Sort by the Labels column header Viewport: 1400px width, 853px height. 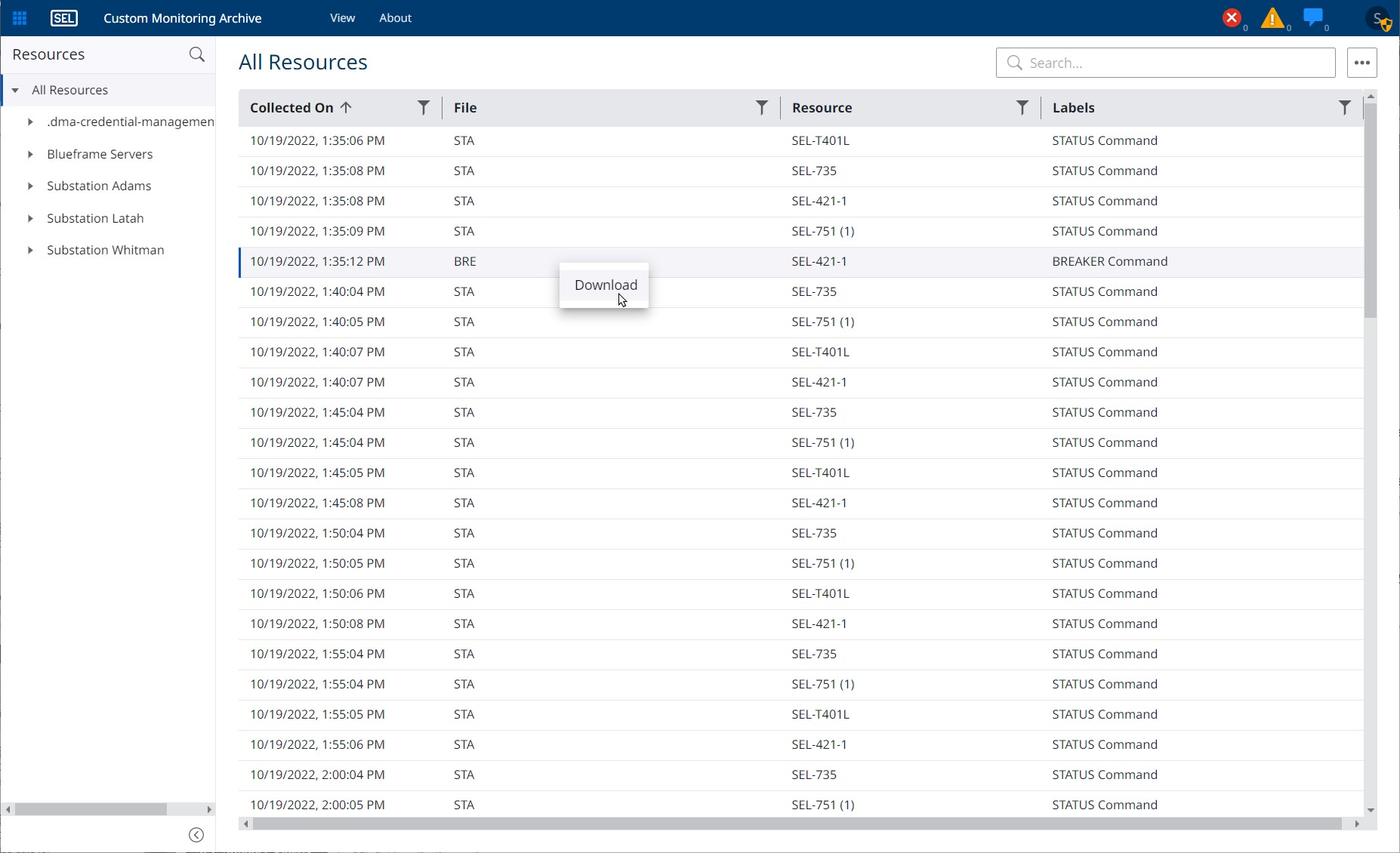pyautogui.click(x=1073, y=108)
